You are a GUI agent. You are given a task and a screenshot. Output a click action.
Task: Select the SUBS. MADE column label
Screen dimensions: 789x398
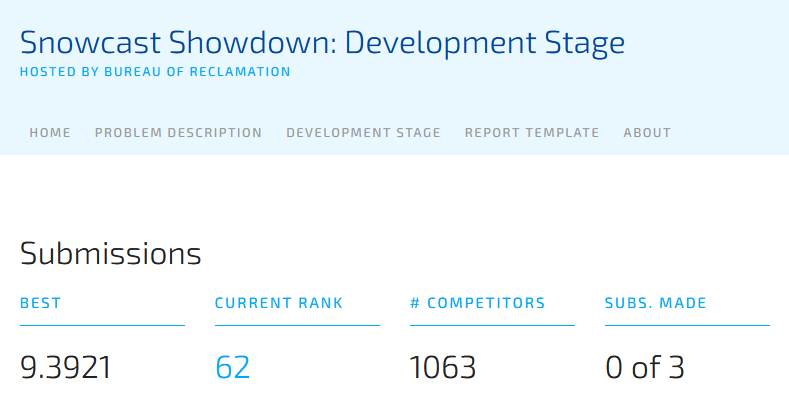(656, 303)
